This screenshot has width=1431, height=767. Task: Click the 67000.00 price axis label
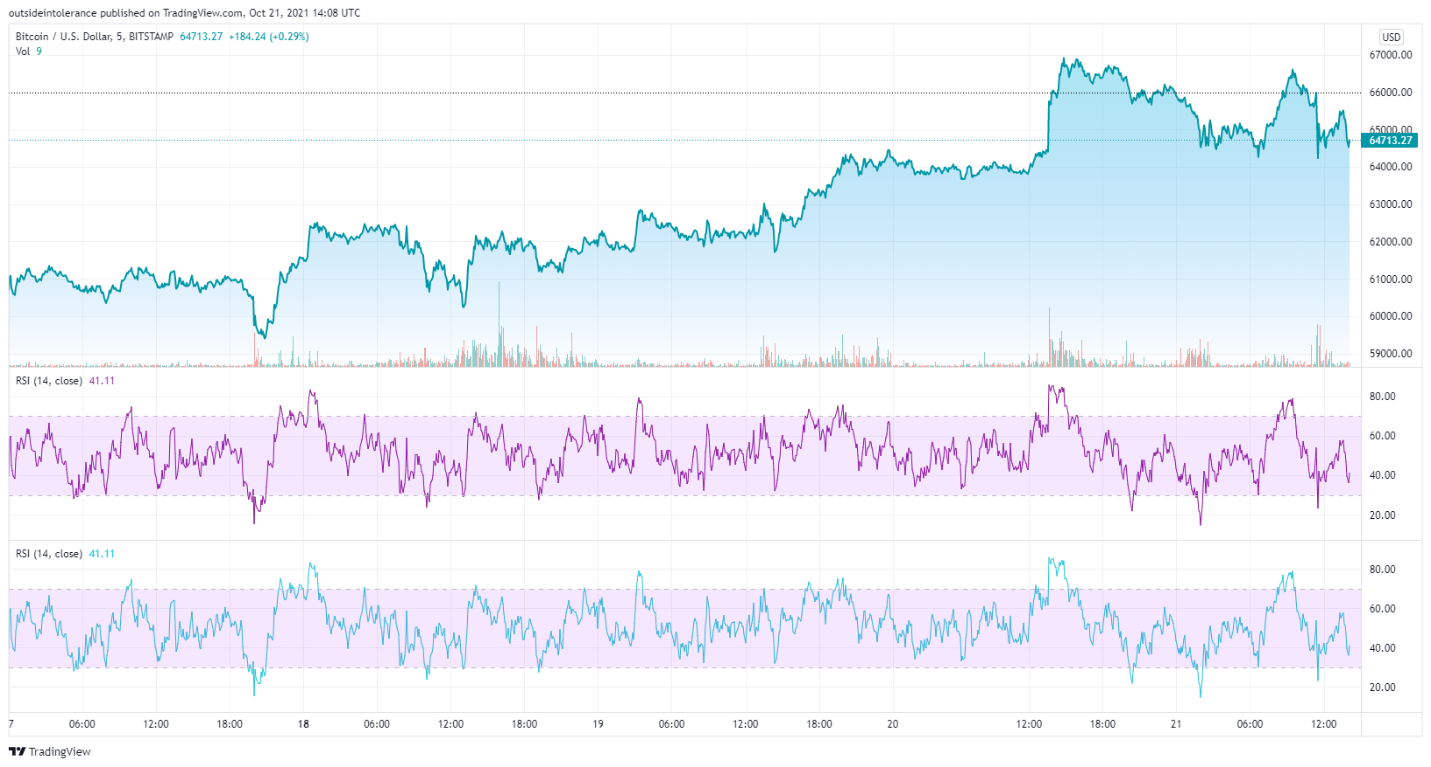[1390, 55]
